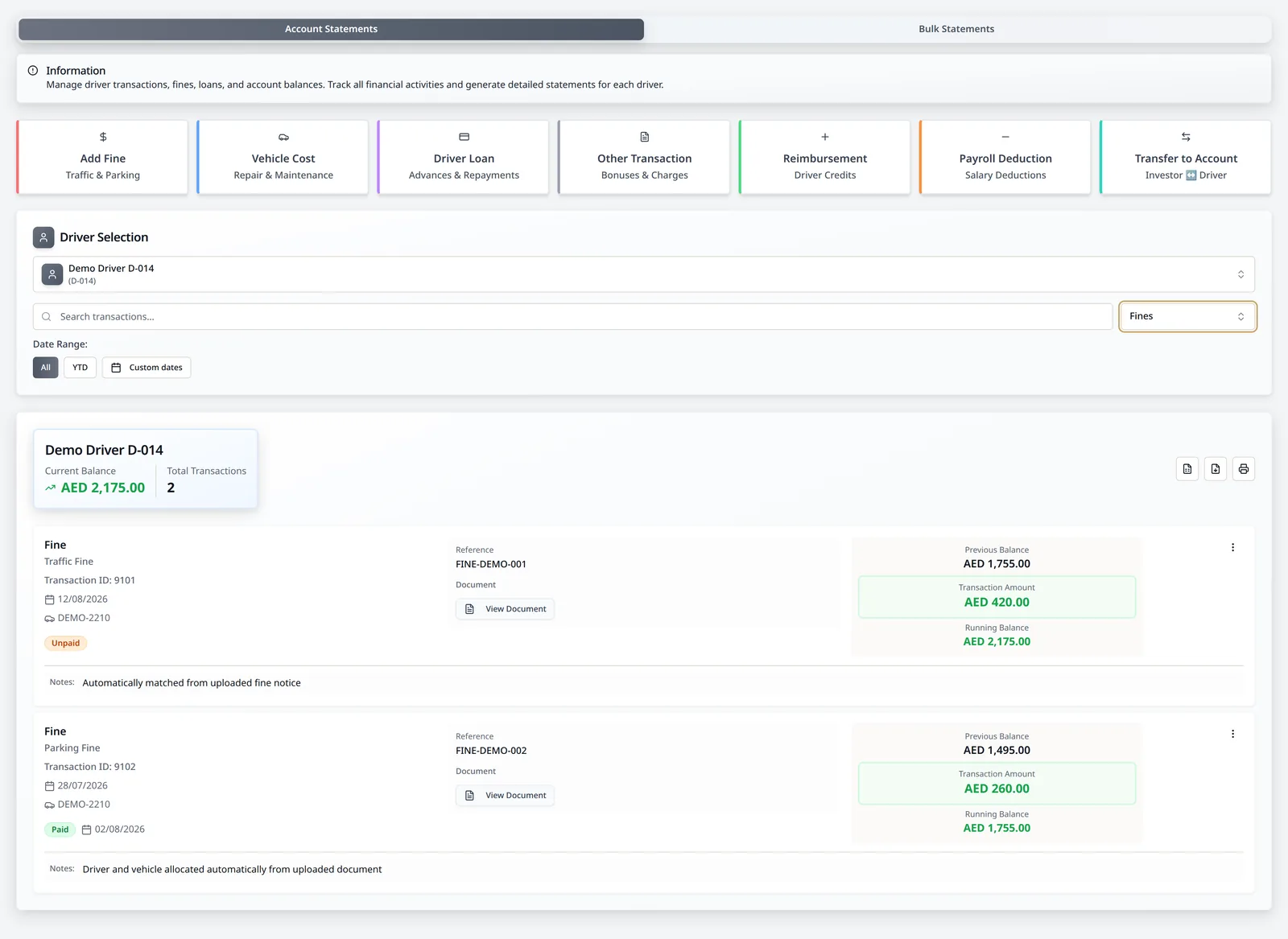Viewport: 1288px width, 939px height.
Task: Focus the Search transactions field
Action: coord(572,316)
